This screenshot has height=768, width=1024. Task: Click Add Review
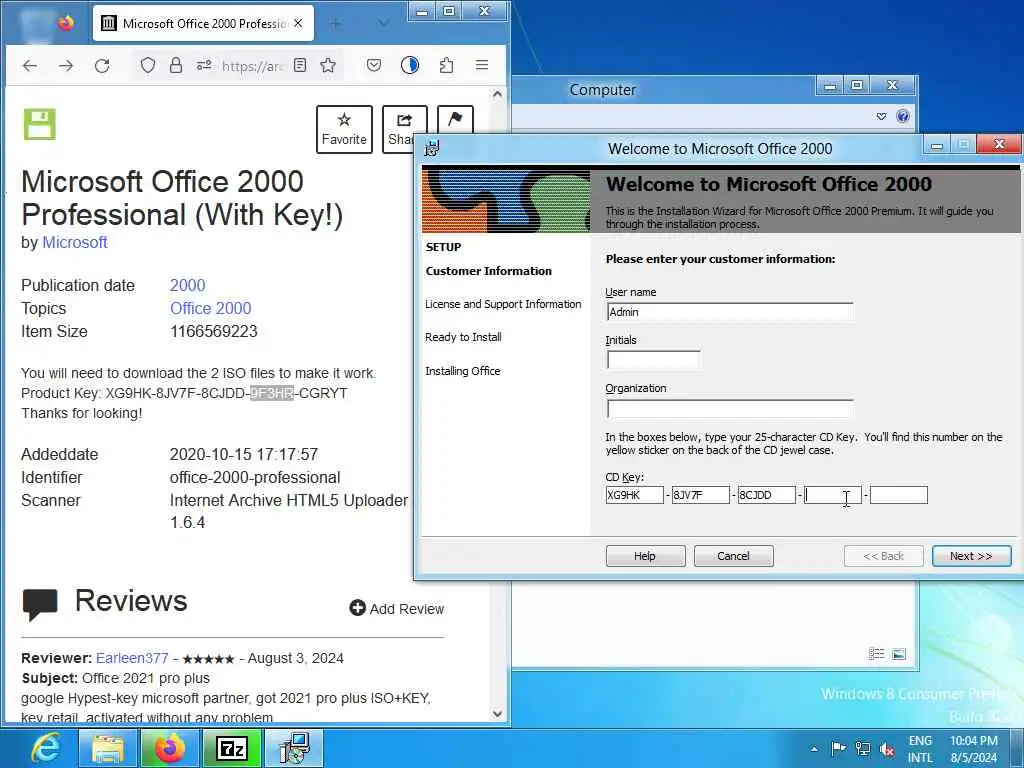397,609
